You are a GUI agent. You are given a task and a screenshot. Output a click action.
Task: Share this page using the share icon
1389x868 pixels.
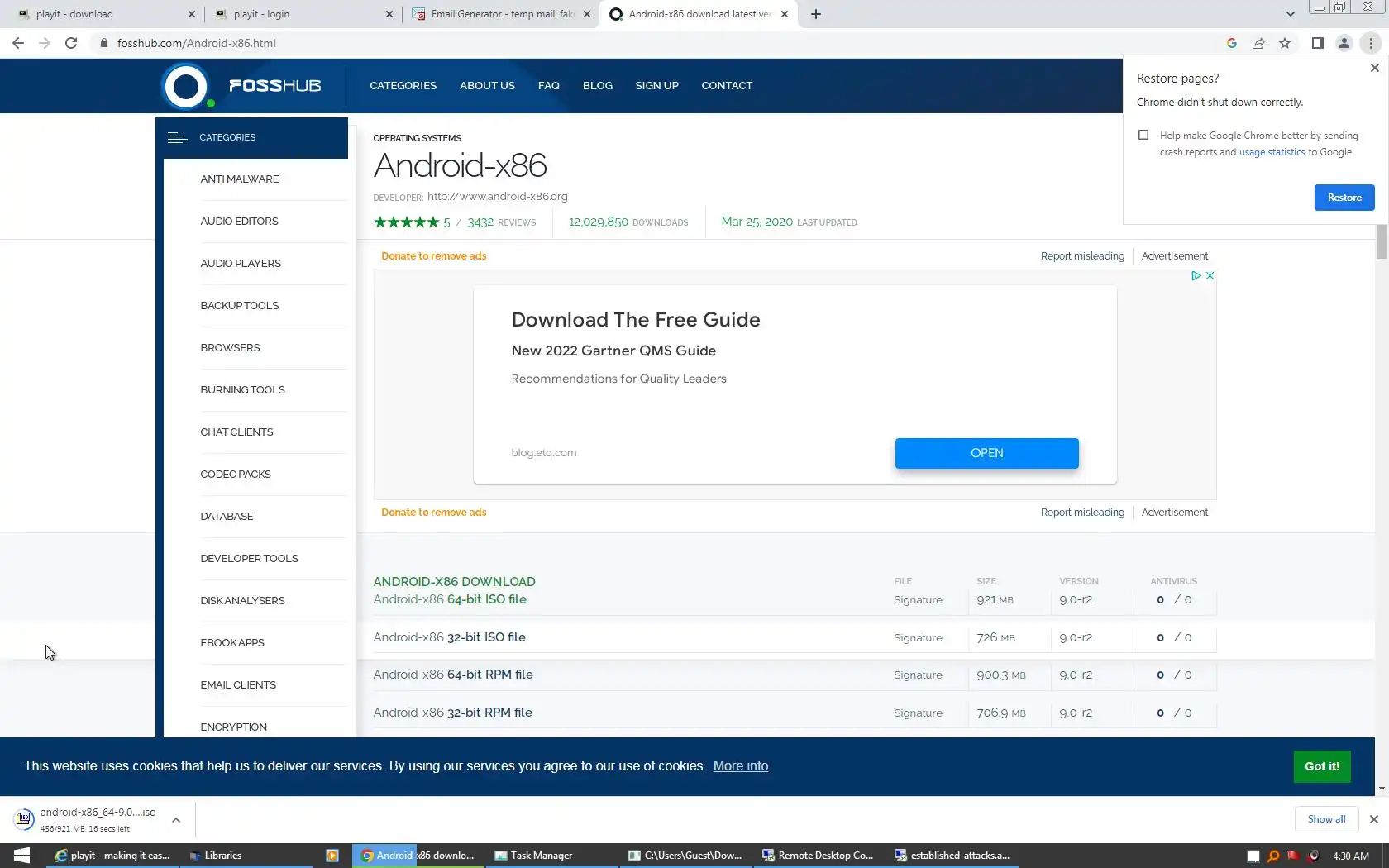1258,43
